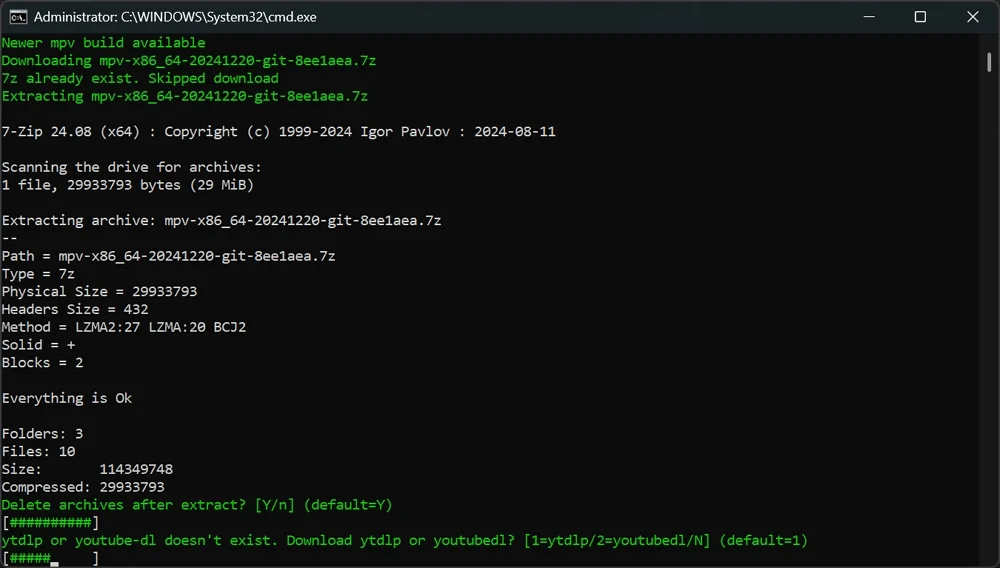The height and width of the screenshot is (568, 1000).
Task: Close the Administrator cmd.exe window
Action: pyautogui.click(x=973, y=17)
